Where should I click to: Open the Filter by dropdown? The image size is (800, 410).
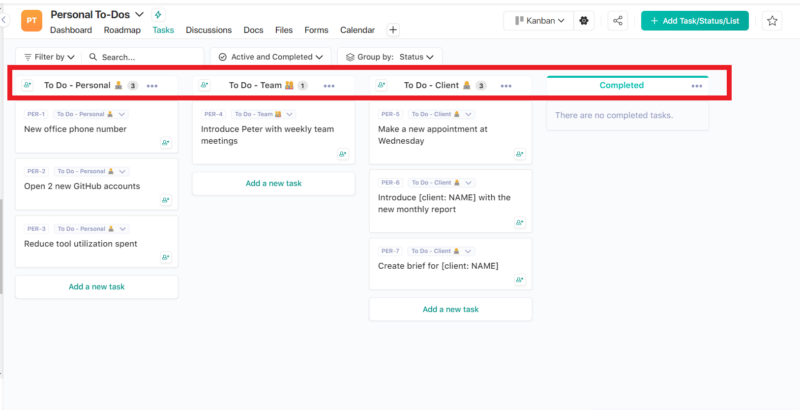[x=49, y=57]
